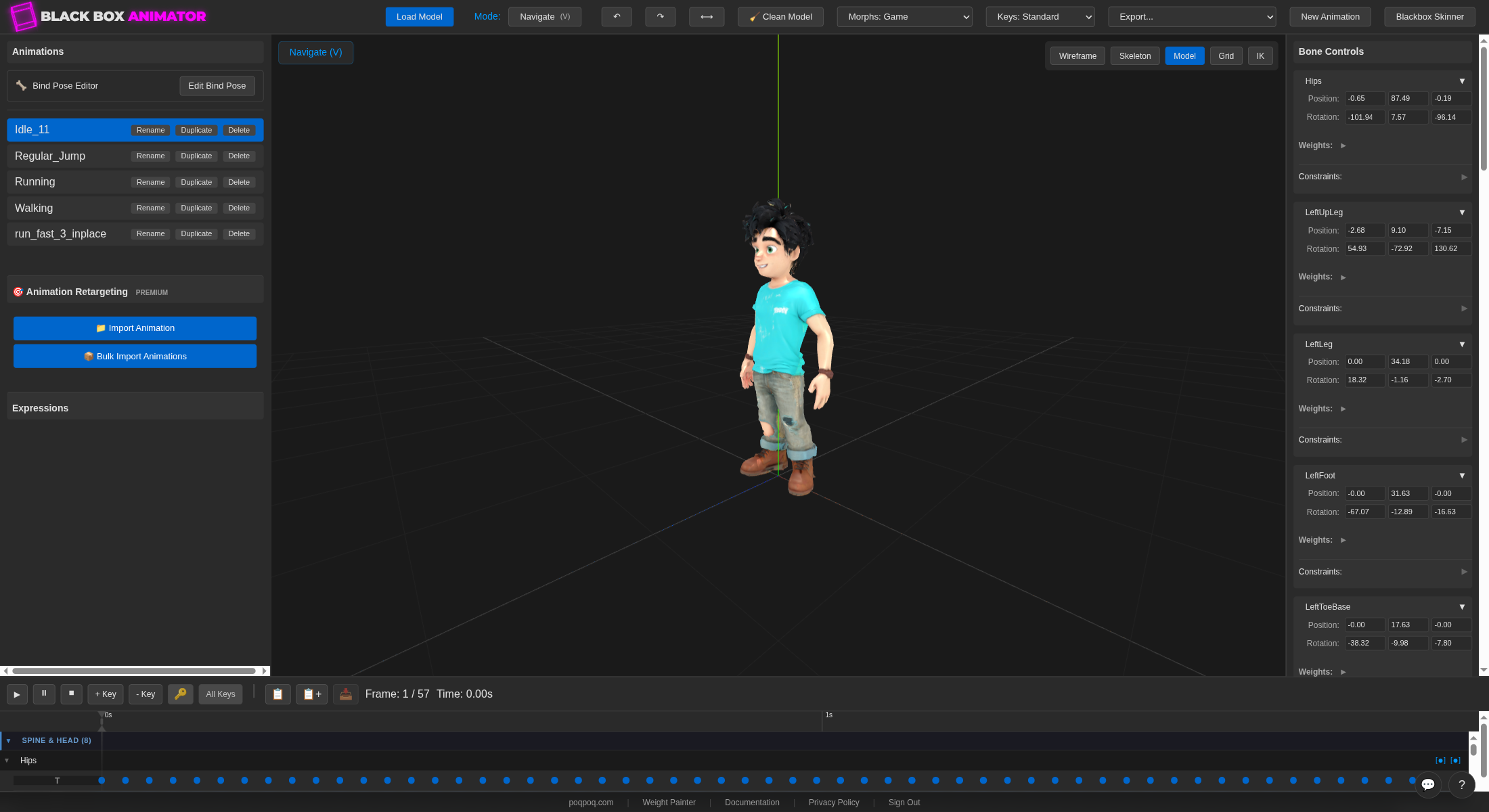
Task: Toggle Wireframe view
Action: [1077, 56]
